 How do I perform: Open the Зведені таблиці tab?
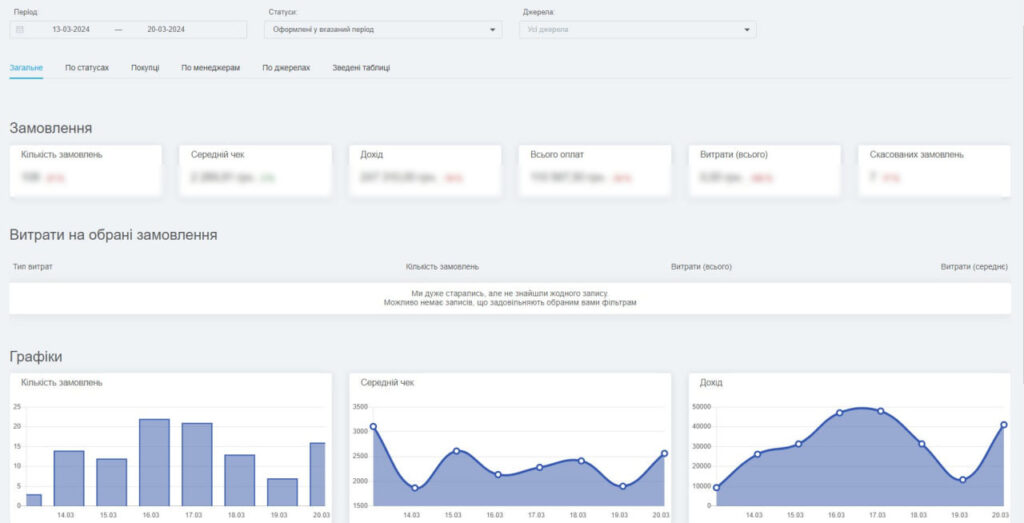click(x=361, y=68)
